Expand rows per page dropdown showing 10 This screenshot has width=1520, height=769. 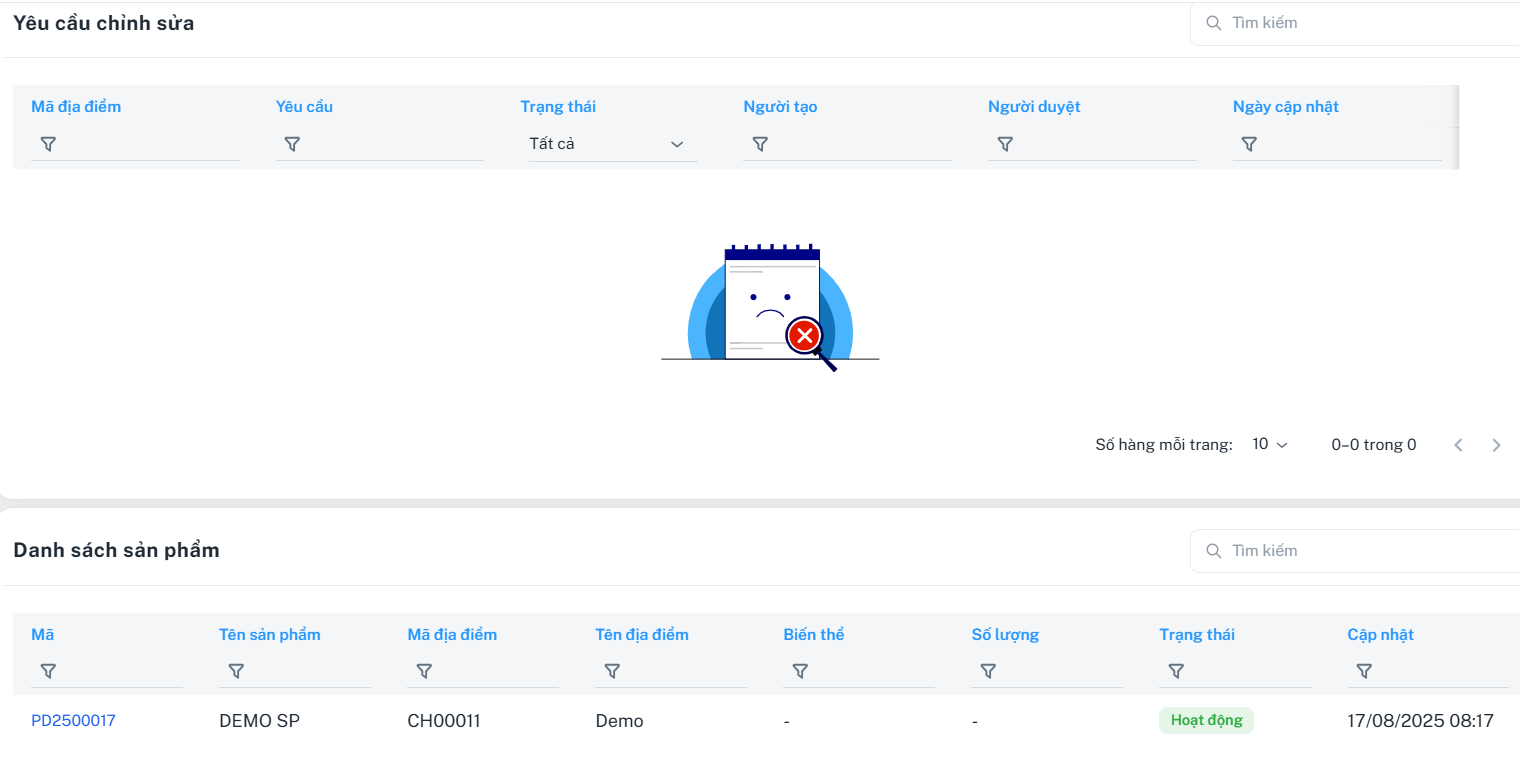click(1270, 444)
